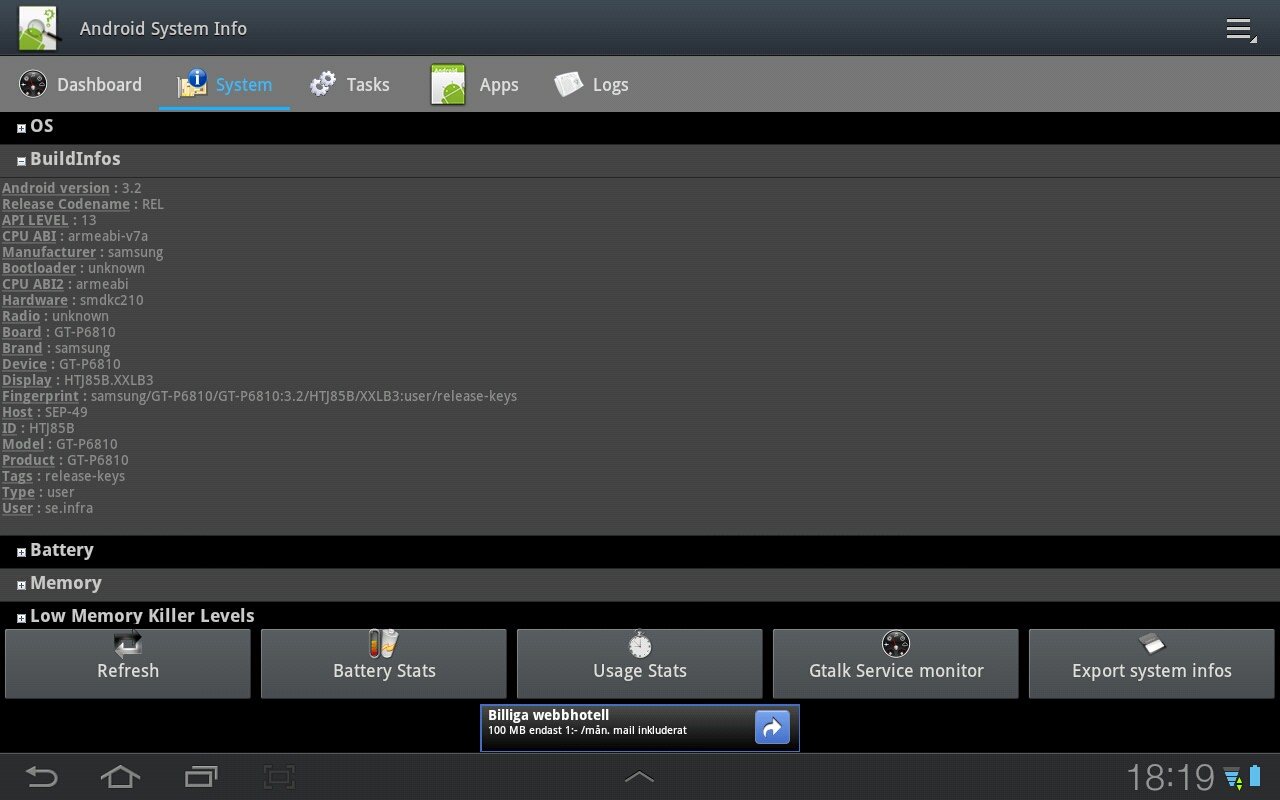Click the Bootloader label

(39, 268)
